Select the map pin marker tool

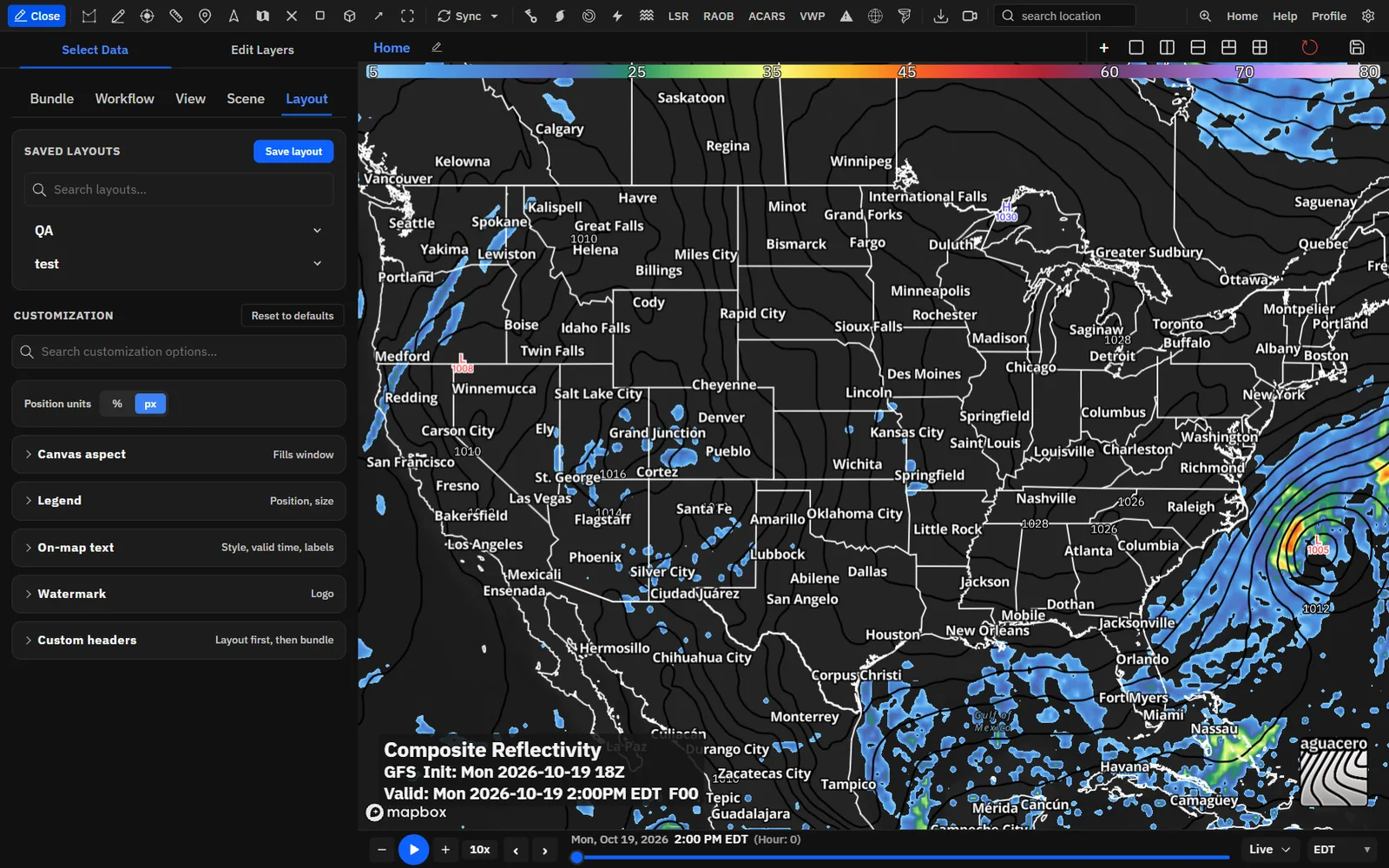[x=205, y=16]
